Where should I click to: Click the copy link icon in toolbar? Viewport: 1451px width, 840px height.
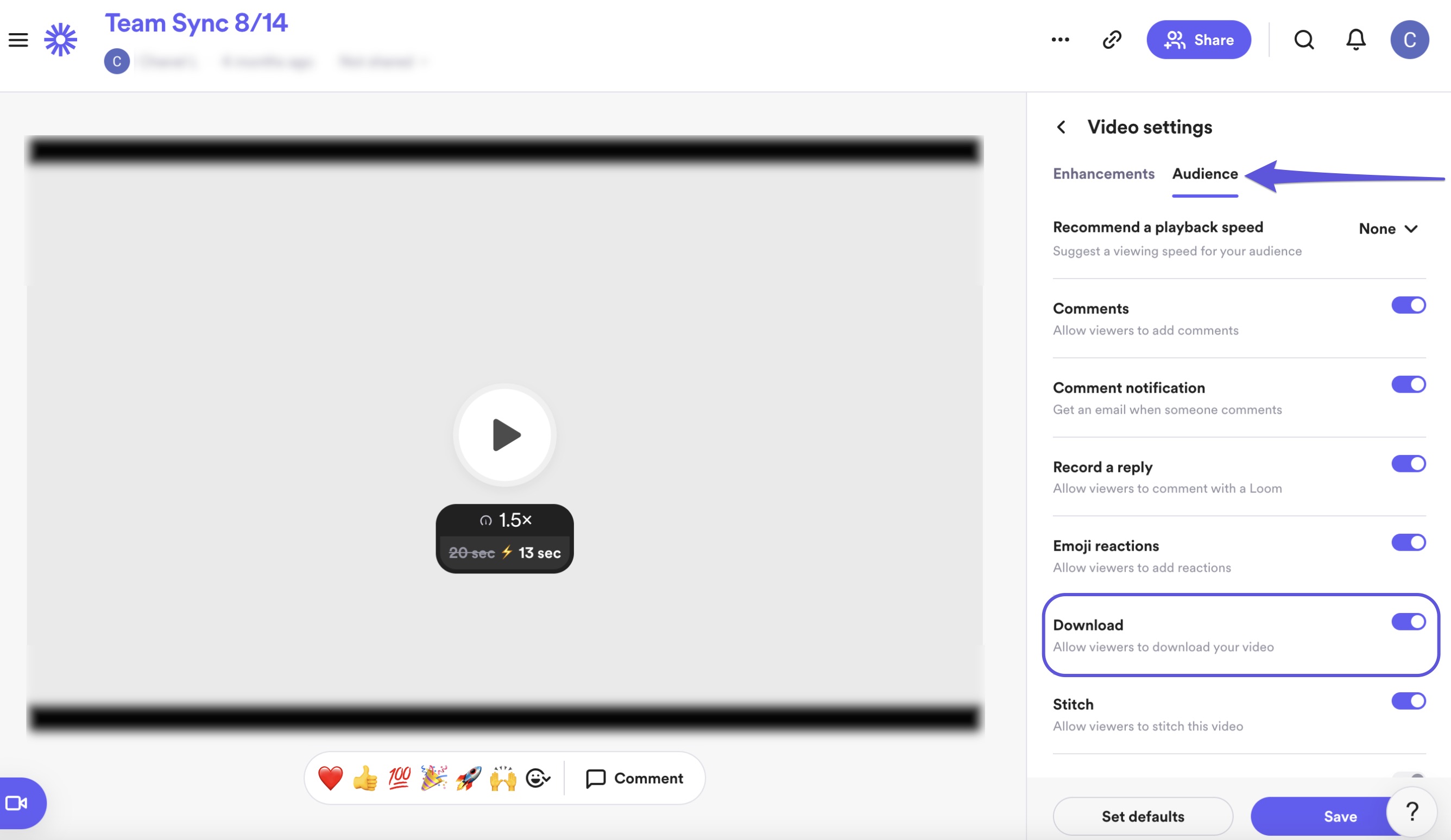click(x=1112, y=39)
